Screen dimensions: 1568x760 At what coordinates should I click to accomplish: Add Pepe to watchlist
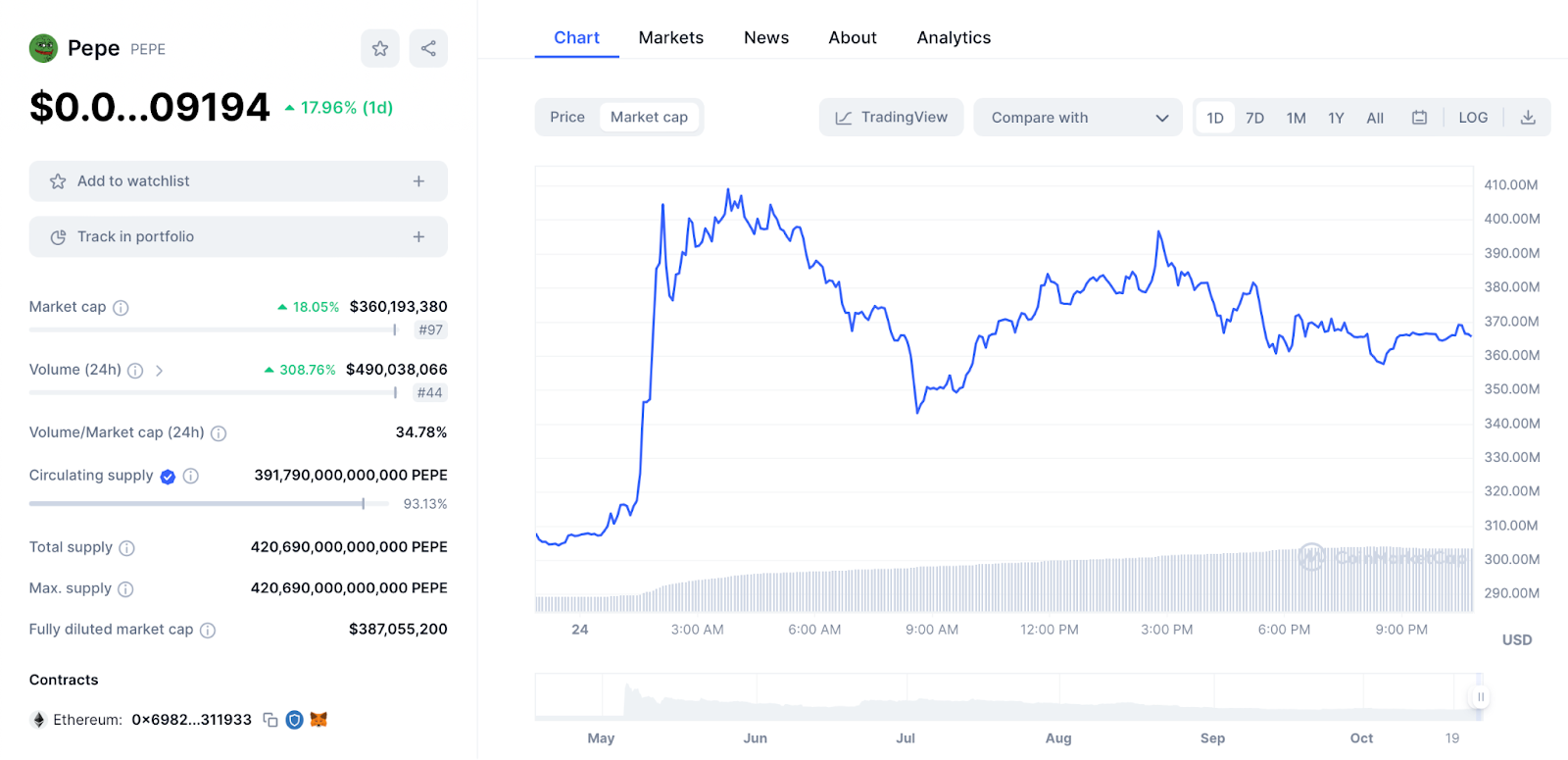238,181
